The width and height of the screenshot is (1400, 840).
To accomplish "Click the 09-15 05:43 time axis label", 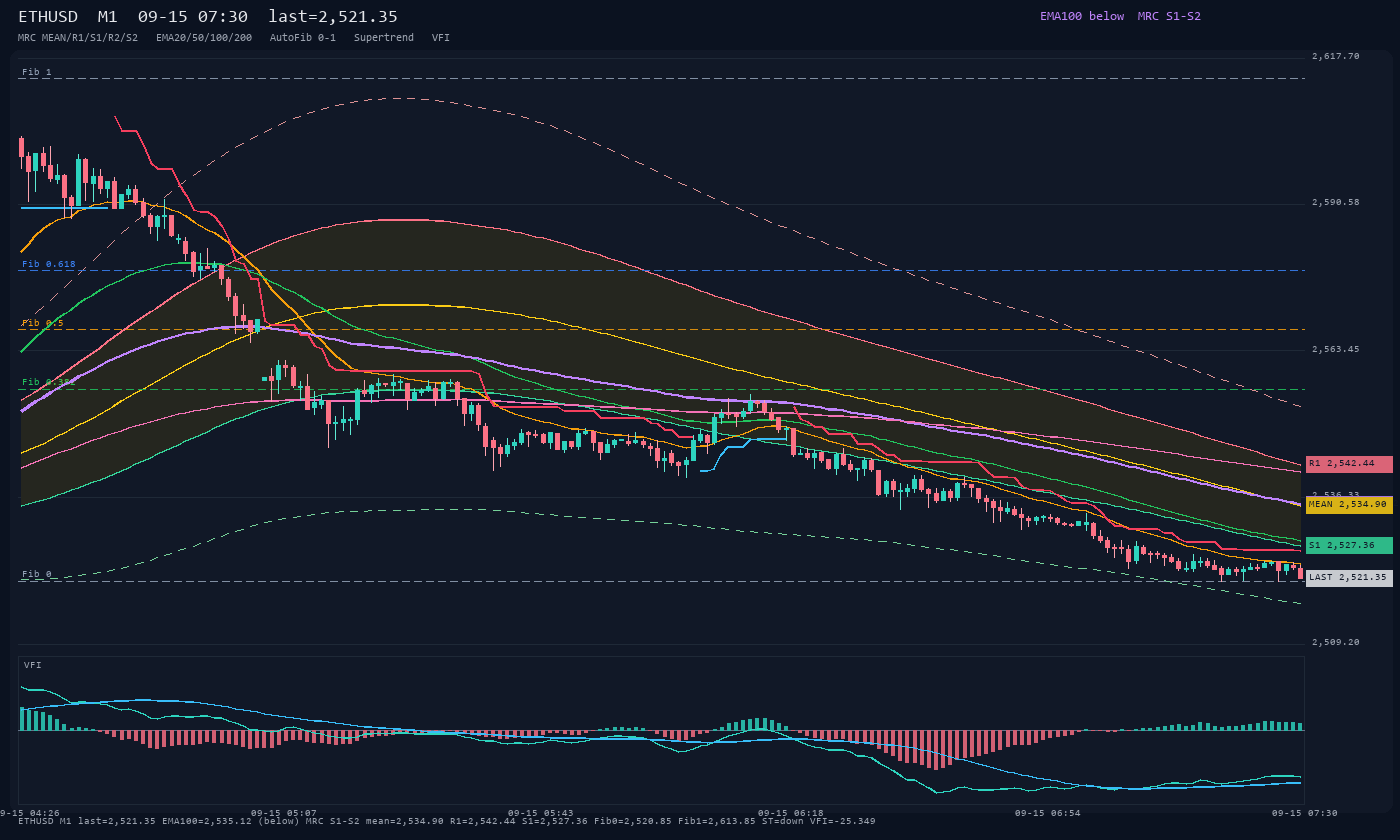I will point(541,813).
